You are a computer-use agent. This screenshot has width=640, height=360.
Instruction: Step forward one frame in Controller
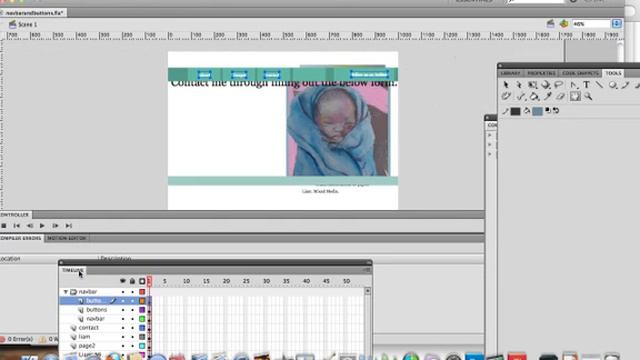55,226
